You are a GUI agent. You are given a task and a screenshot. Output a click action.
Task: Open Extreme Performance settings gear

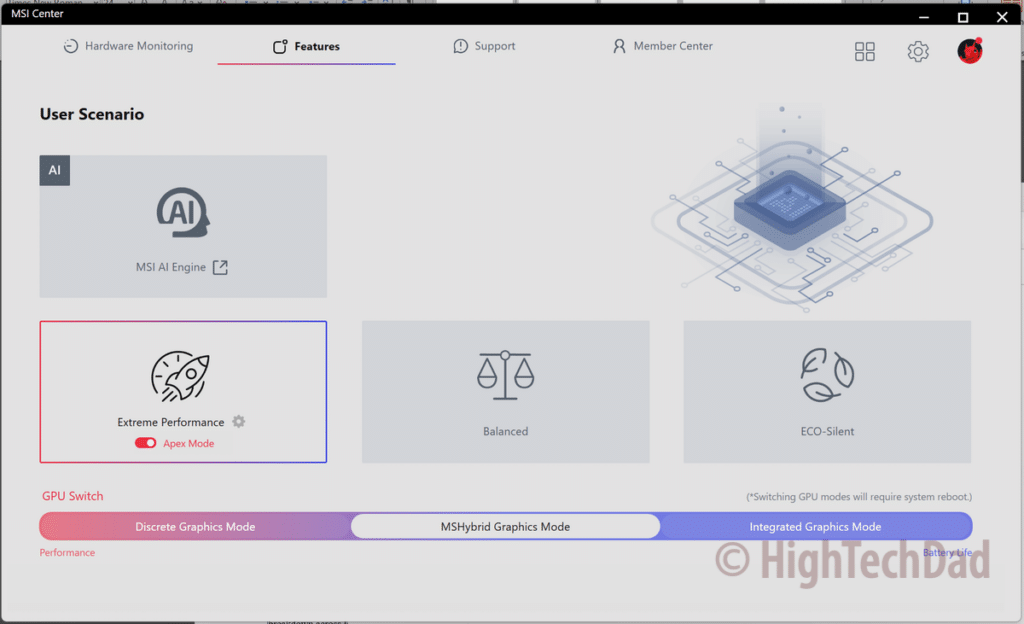[239, 422]
